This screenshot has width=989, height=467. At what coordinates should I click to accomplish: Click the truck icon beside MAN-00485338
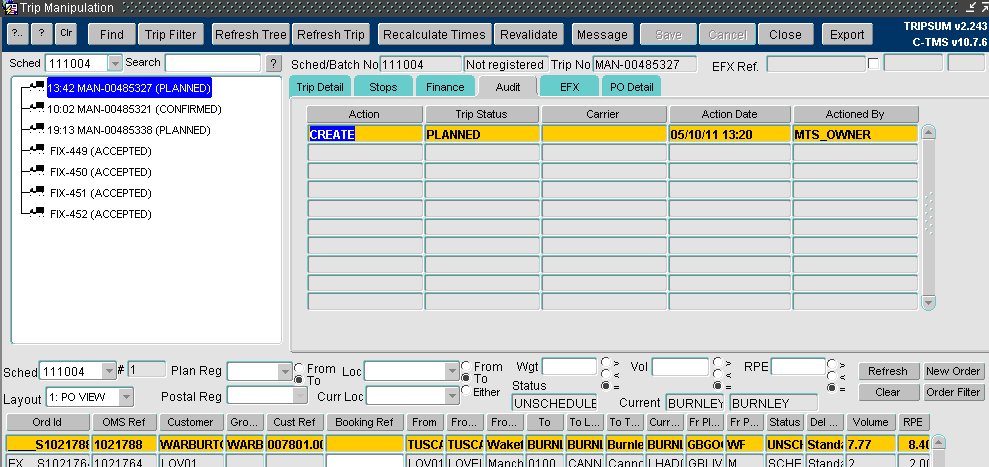pyautogui.click(x=36, y=128)
